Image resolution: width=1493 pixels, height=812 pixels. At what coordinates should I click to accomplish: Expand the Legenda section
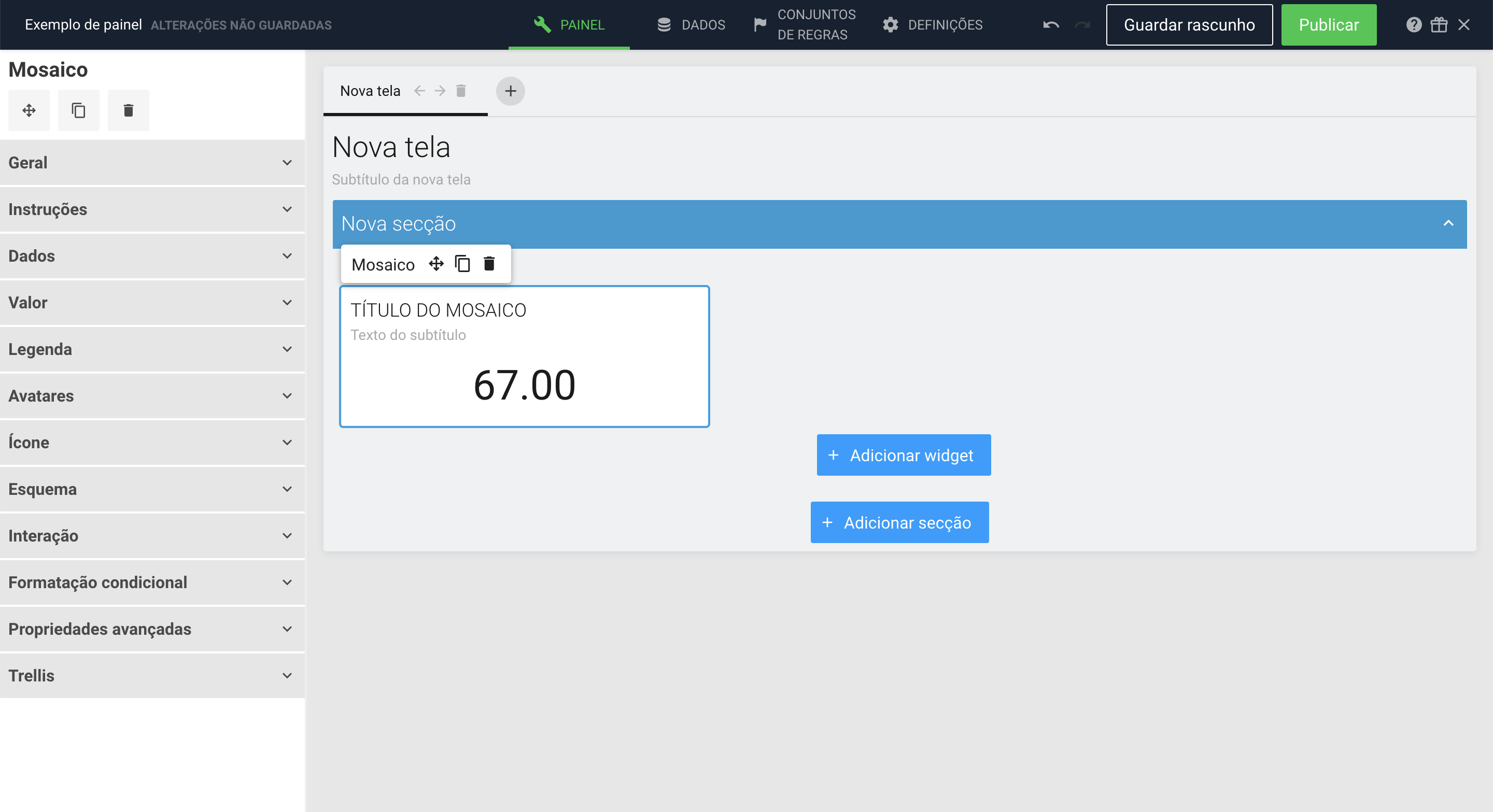152,349
